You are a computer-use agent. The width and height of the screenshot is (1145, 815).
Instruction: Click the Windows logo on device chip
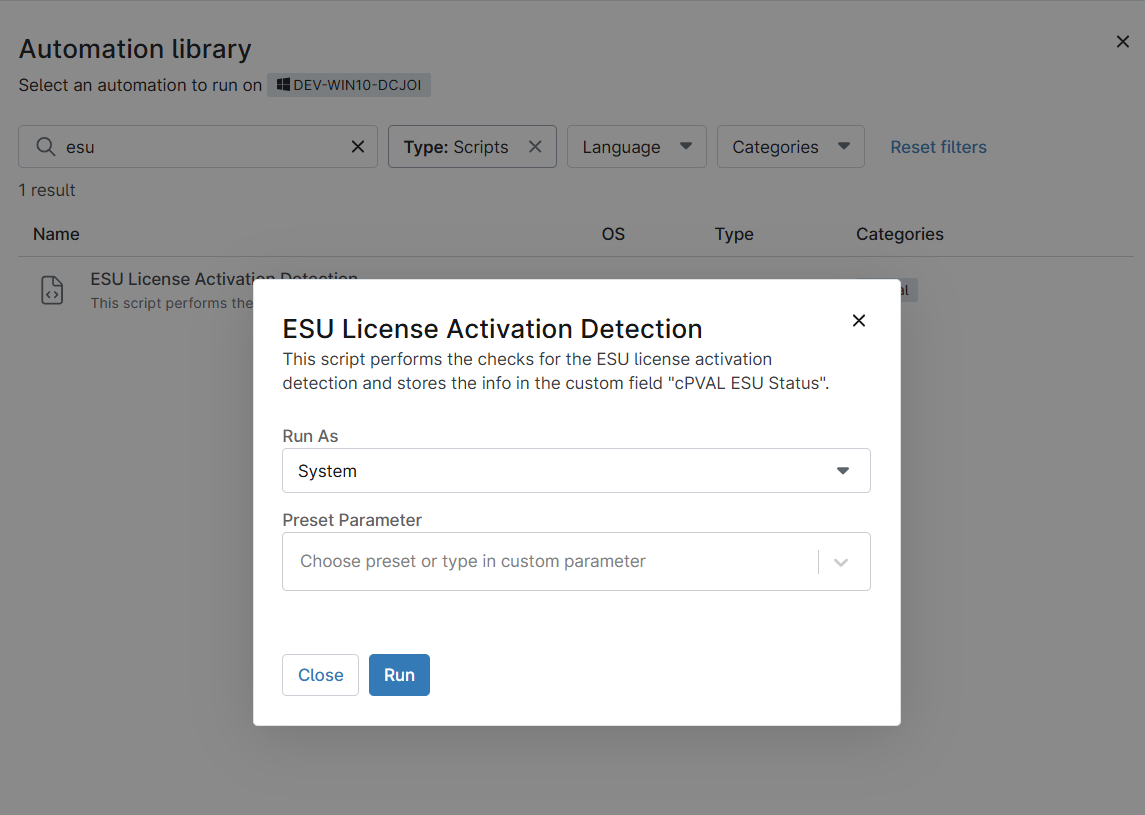coord(283,85)
